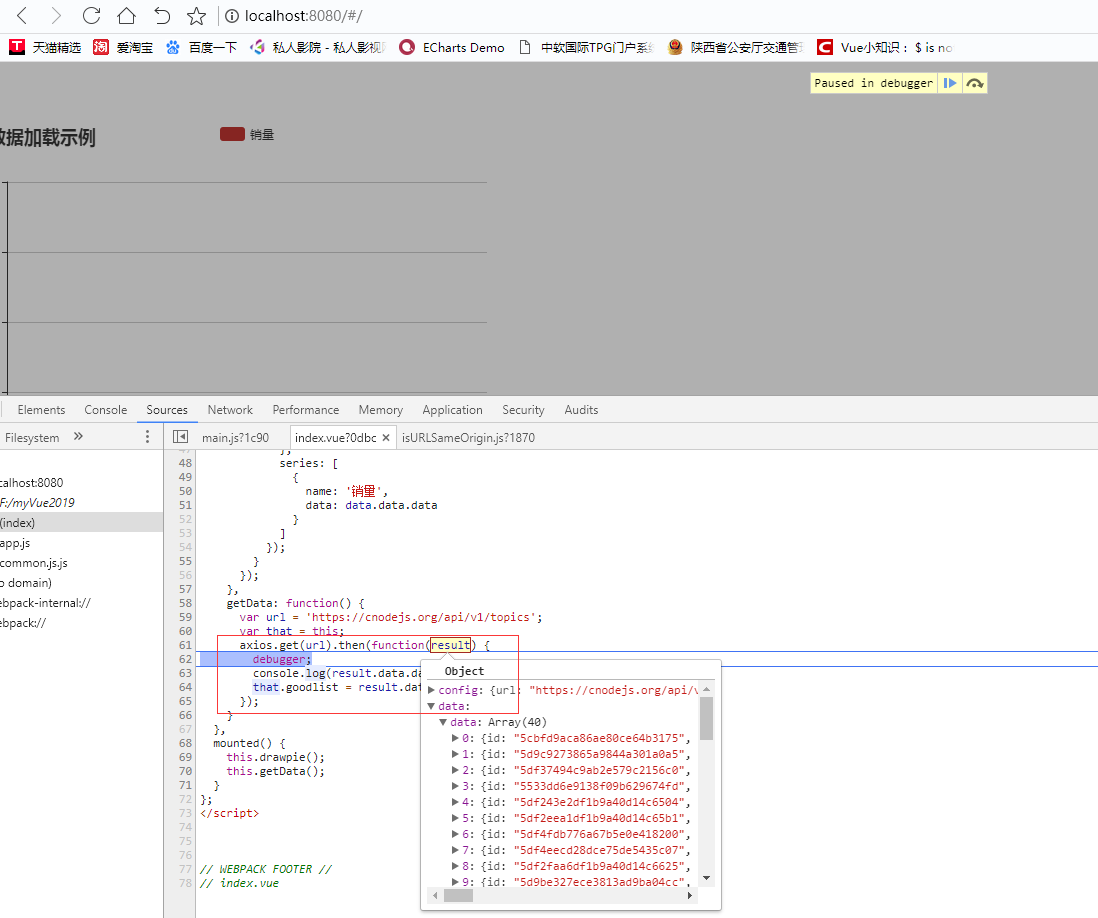Open the main.js?1c90 source tab
The image size is (1098, 918).
click(x=235, y=437)
